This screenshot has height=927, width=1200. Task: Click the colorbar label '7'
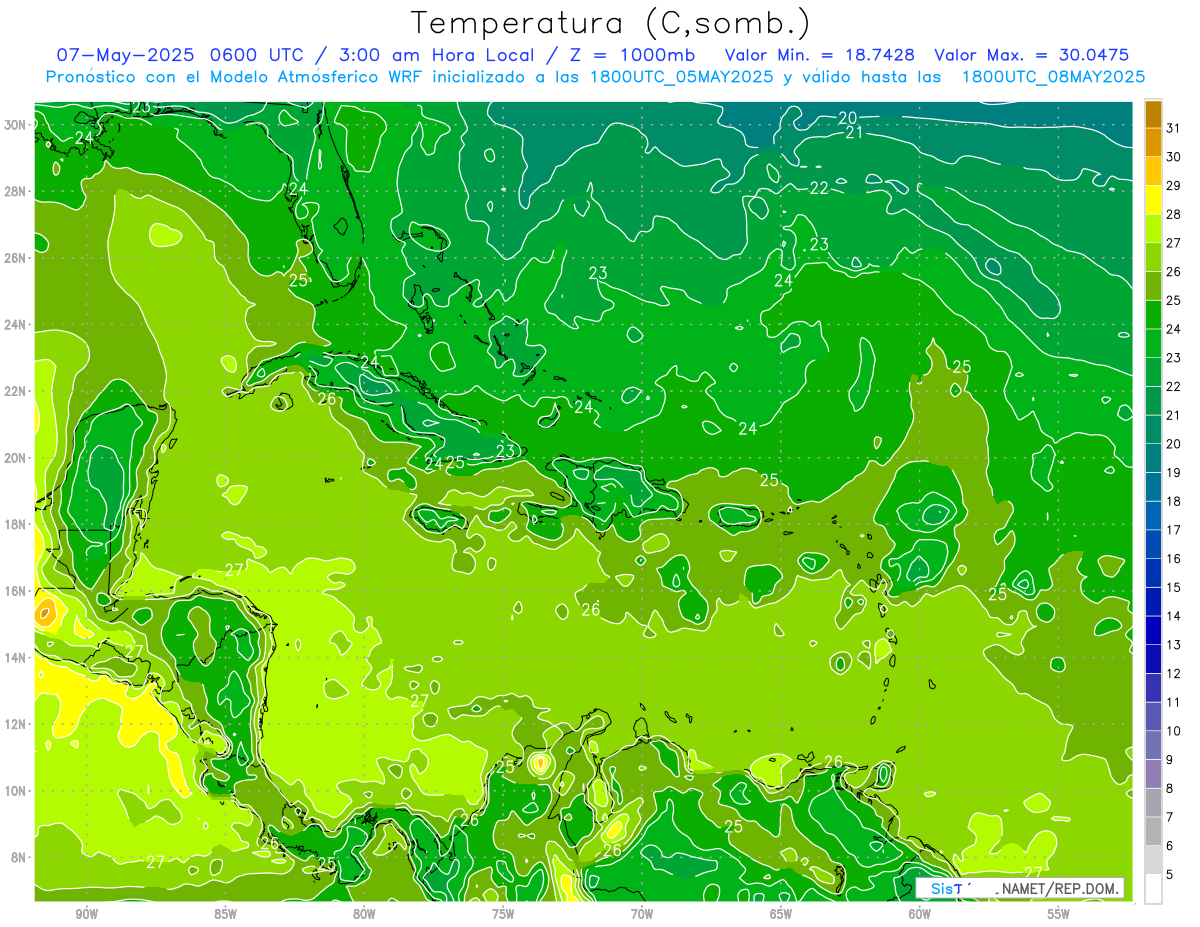tap(1170, 817)
